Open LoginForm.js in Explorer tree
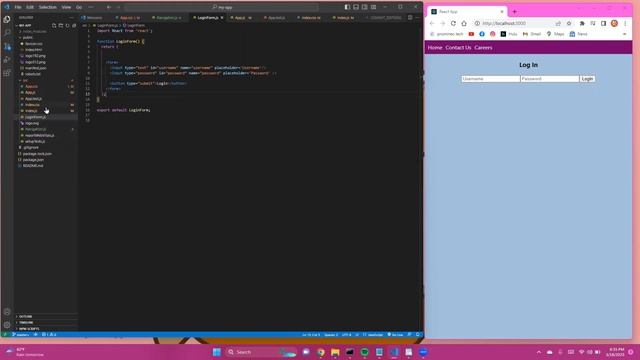 pos(35,117)
